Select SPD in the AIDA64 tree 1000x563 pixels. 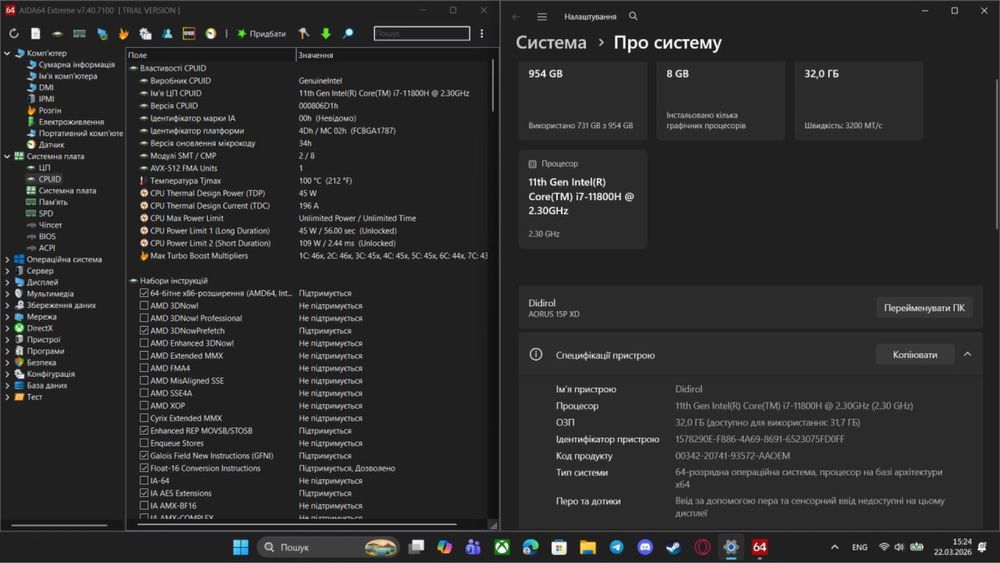pos(46,214)
